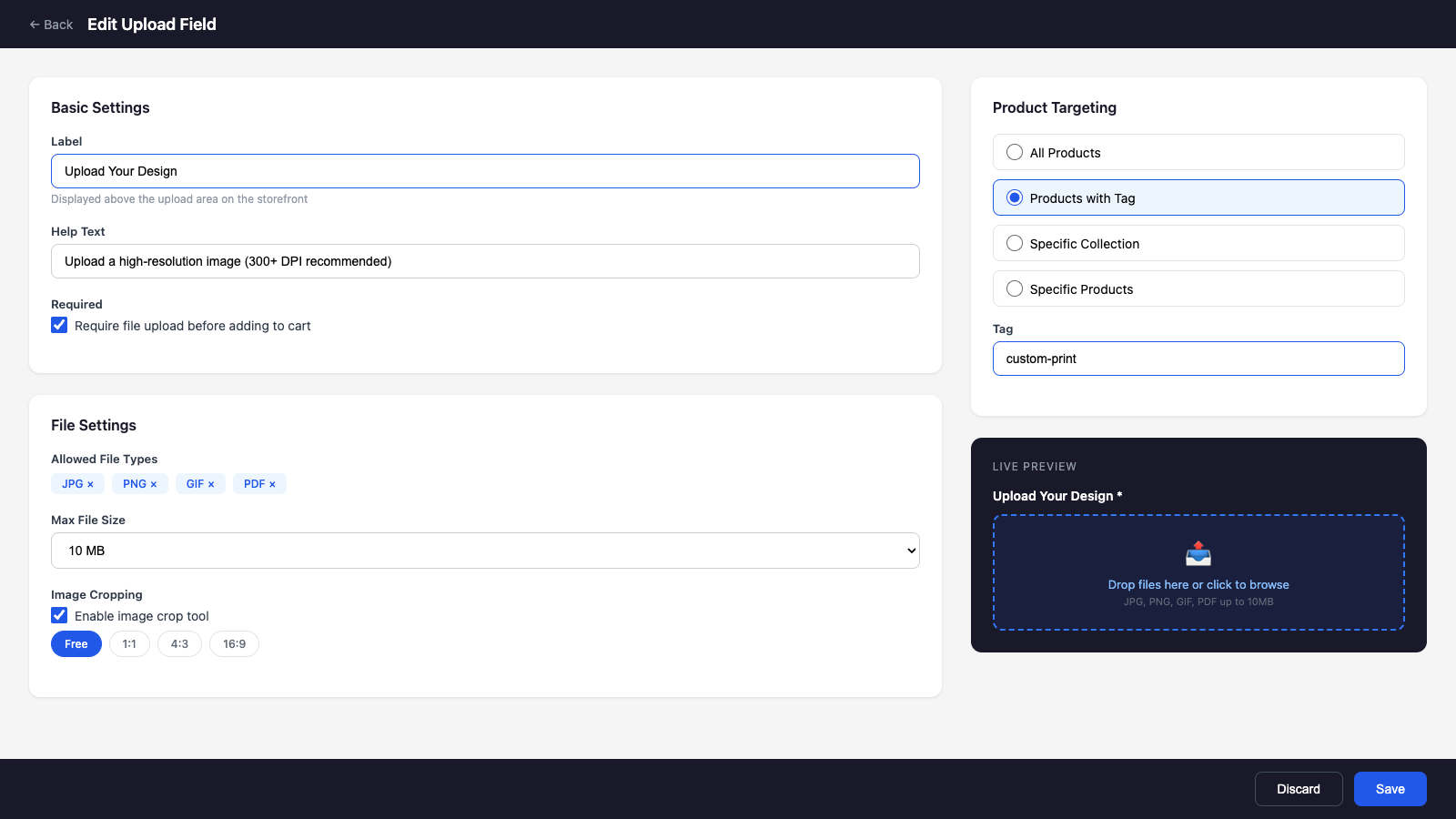
Task: Click the Discard button
Action: (1299, 788)
